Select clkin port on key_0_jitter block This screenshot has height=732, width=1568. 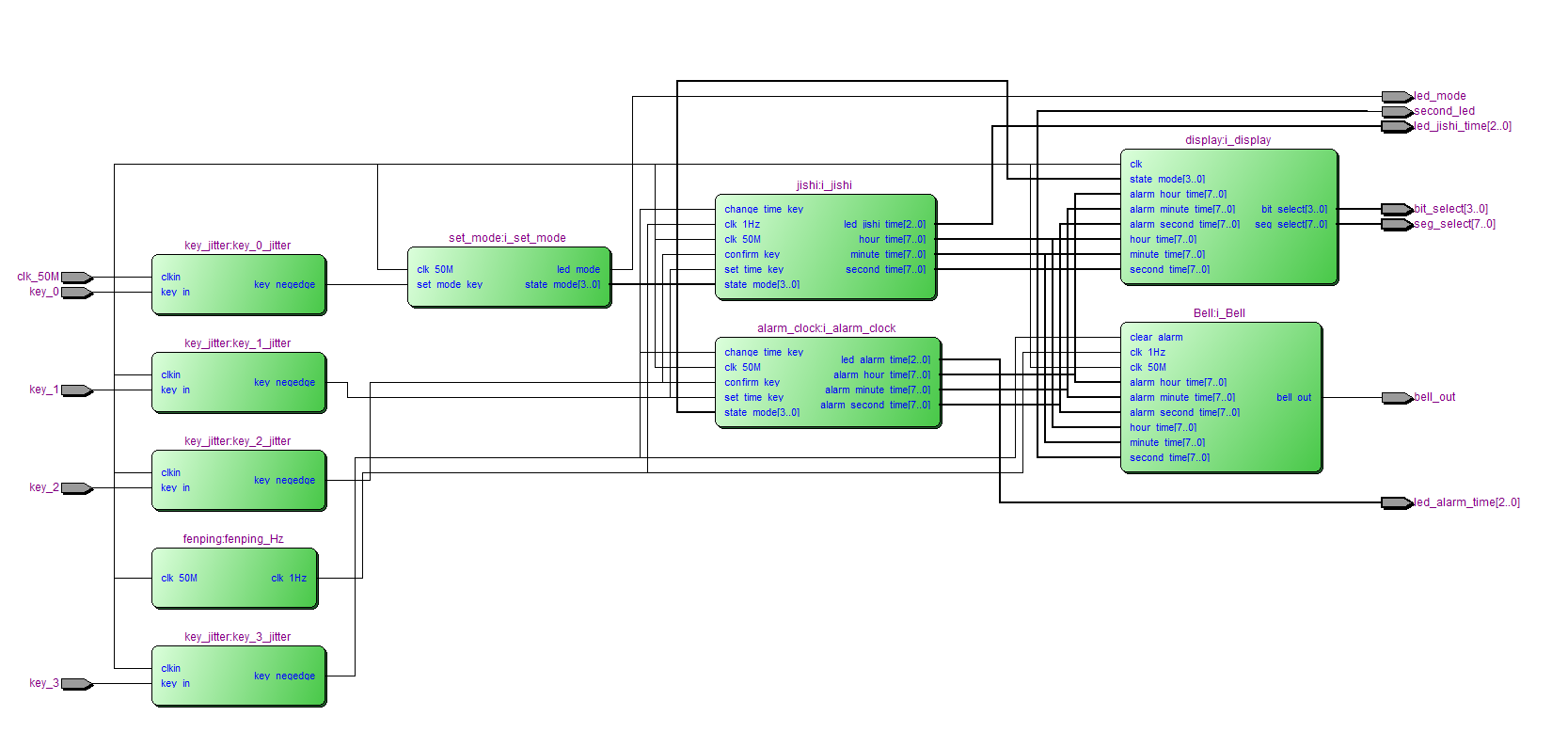tap(171, 278)
